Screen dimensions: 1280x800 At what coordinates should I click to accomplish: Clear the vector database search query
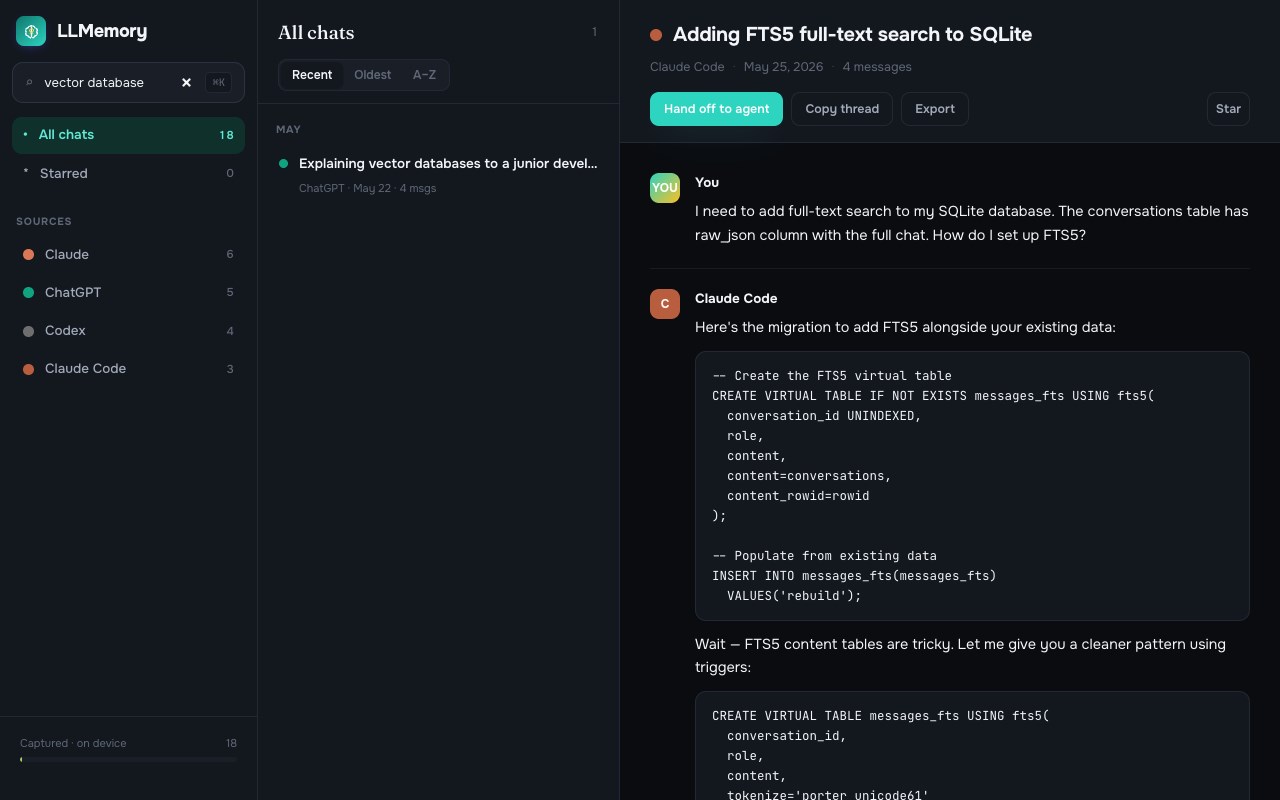tap(186, 82)
